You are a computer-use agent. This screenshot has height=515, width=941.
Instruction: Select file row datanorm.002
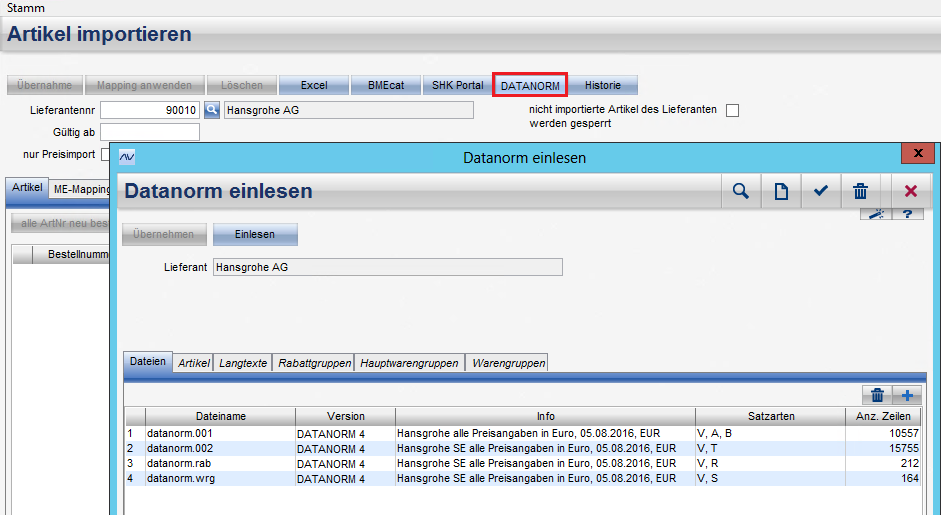tap(522, 448)
